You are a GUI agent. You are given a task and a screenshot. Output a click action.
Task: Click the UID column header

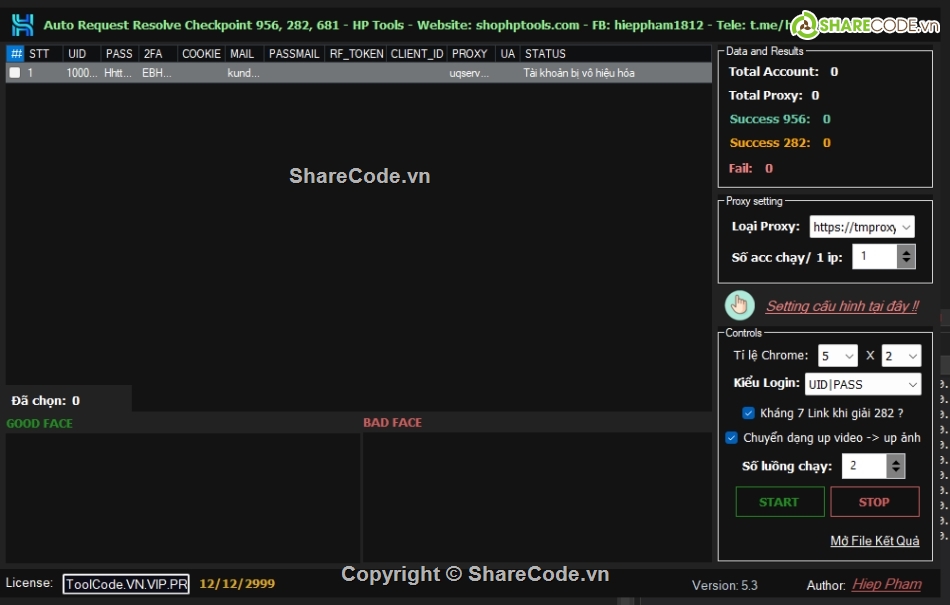click(81, 54)
